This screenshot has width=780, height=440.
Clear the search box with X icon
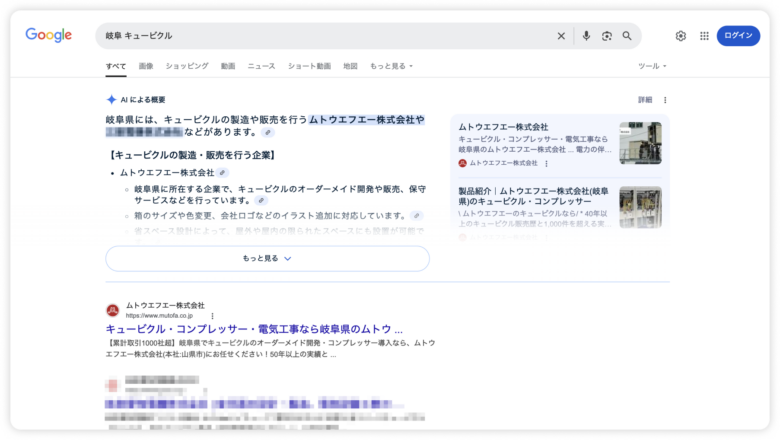point(561,36)
